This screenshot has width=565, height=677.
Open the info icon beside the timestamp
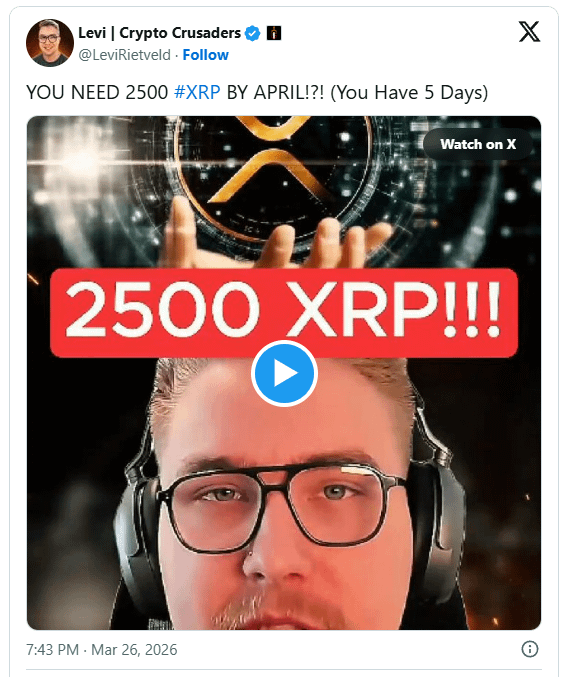(530, 649)
